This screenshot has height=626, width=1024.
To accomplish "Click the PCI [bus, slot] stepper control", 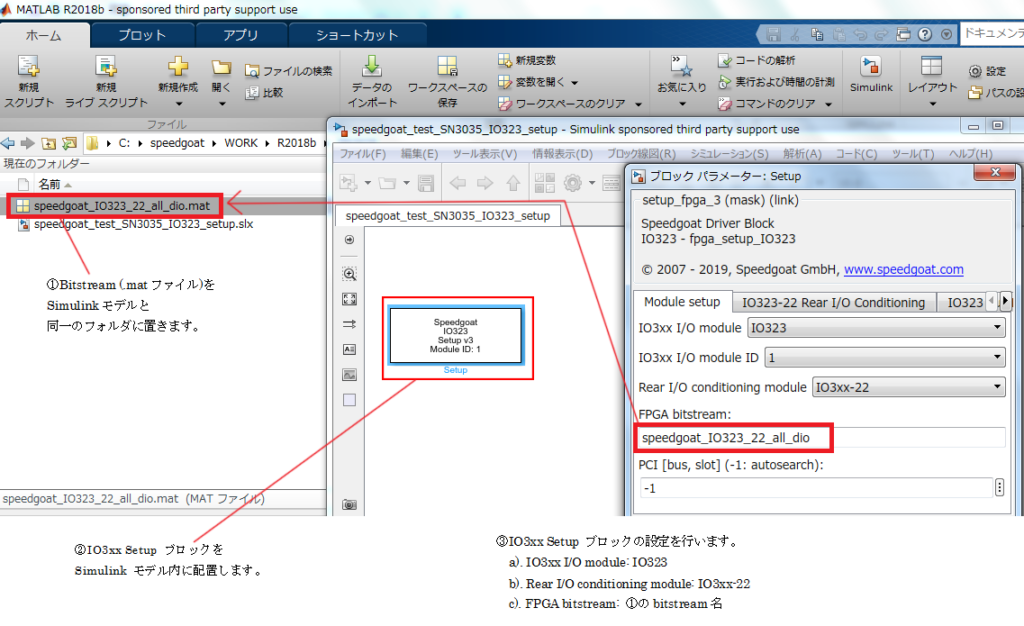I will [1000, 487].
